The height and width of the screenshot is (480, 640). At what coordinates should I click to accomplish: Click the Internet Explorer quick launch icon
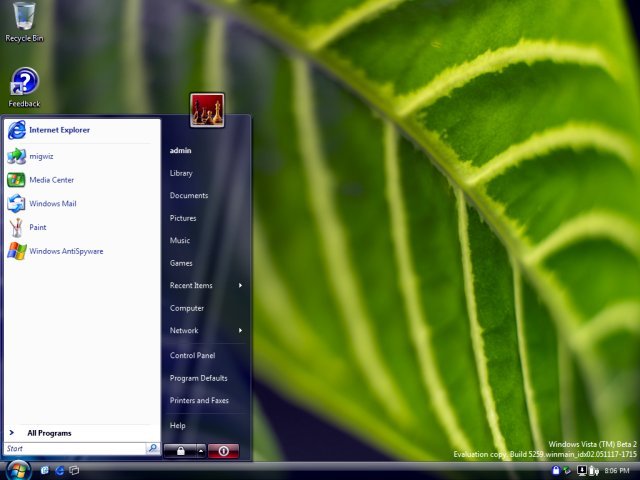60,470
